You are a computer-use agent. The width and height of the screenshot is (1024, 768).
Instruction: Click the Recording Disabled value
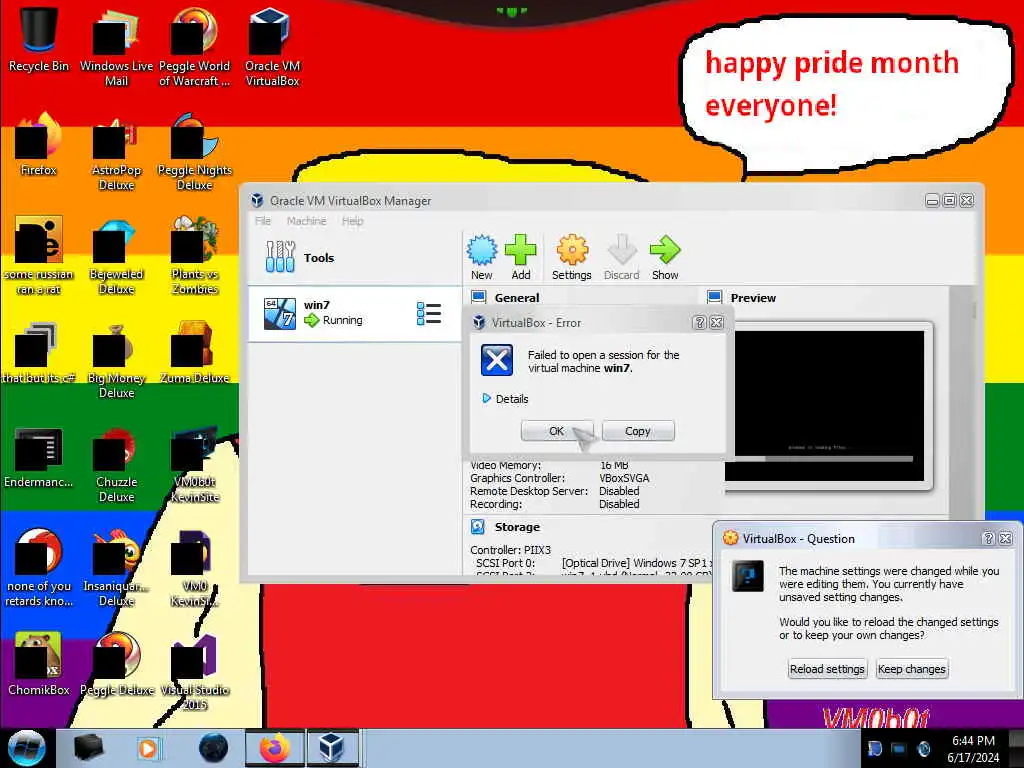pos(619,504)
